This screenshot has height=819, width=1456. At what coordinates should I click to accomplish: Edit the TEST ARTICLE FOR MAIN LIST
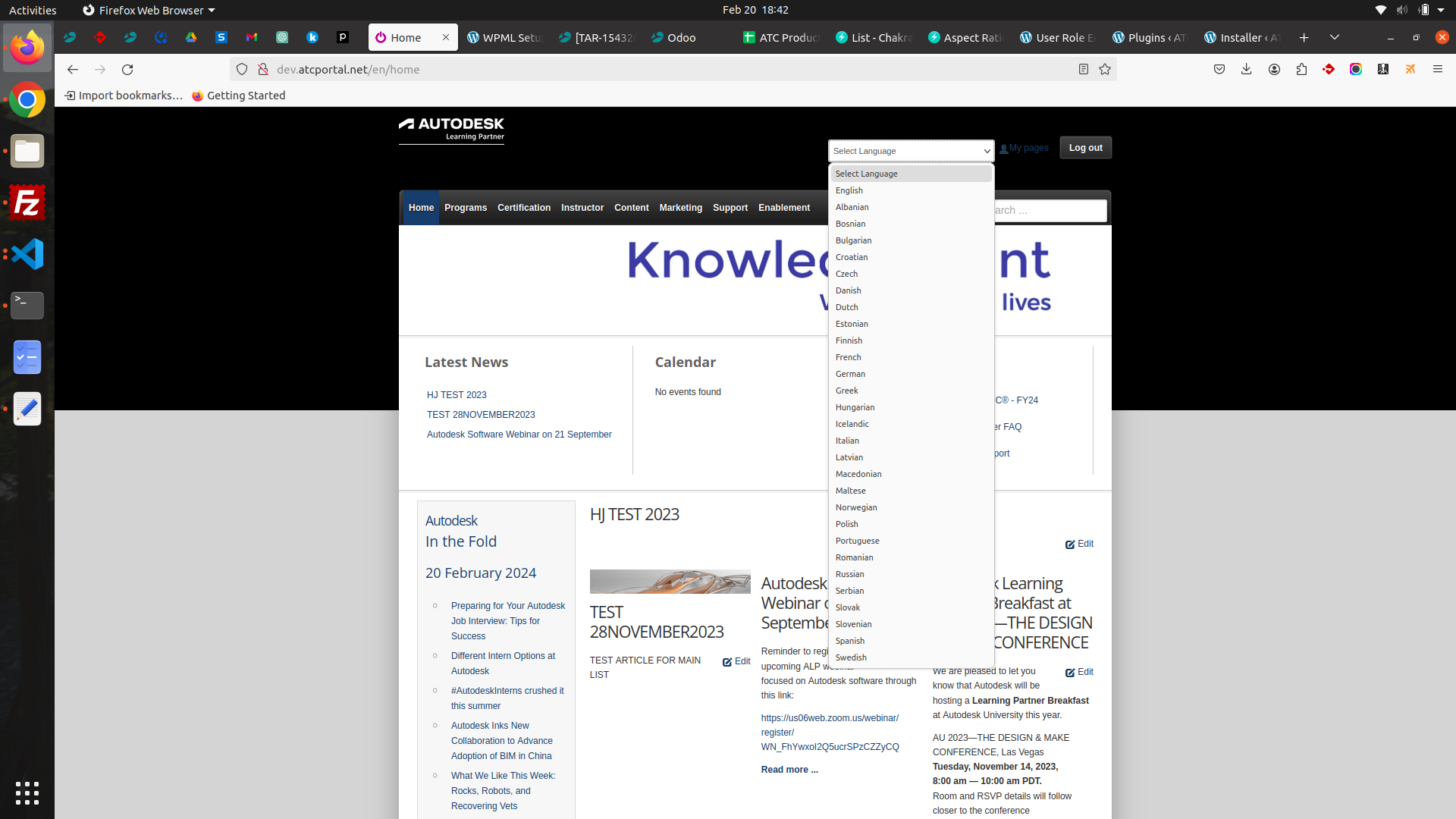pyautogui.click(x=736, y=661)
